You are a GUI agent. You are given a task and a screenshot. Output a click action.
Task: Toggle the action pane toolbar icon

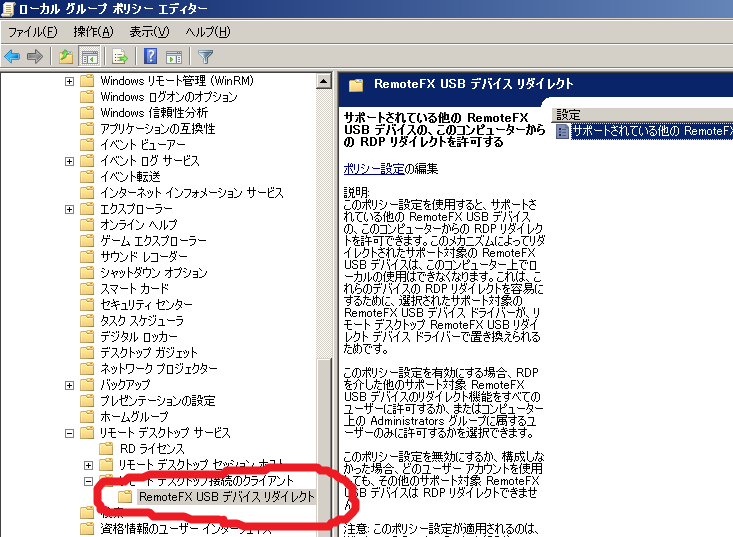coord(174,57)
